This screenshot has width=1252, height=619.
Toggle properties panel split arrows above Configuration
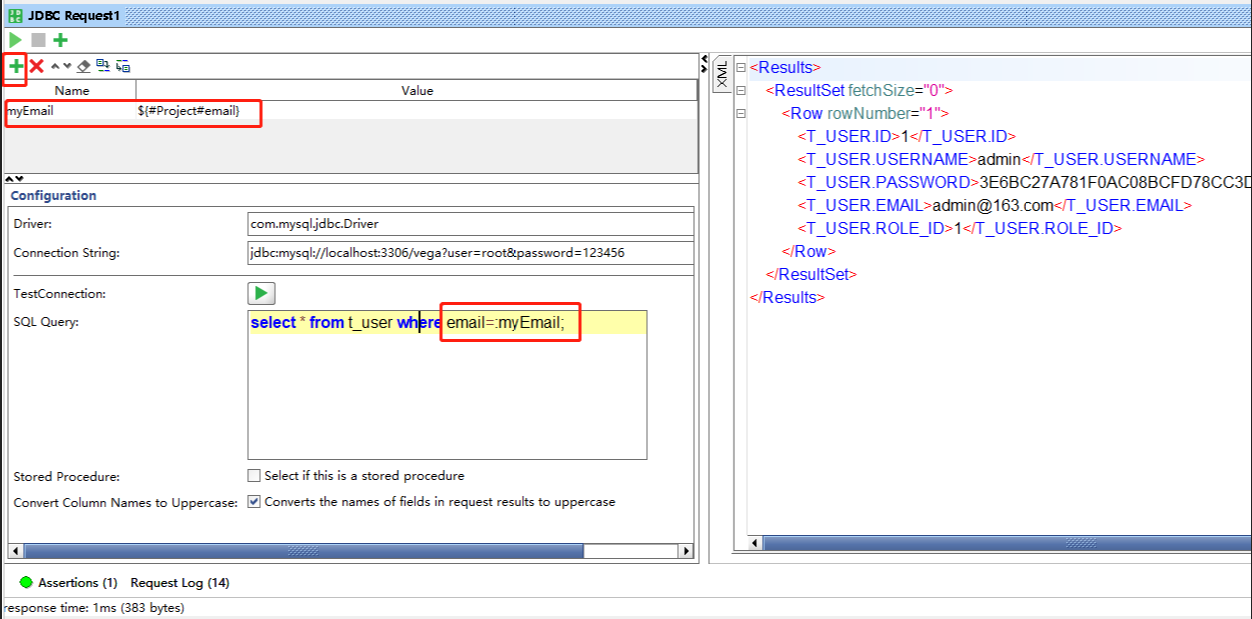click(14, 178)
